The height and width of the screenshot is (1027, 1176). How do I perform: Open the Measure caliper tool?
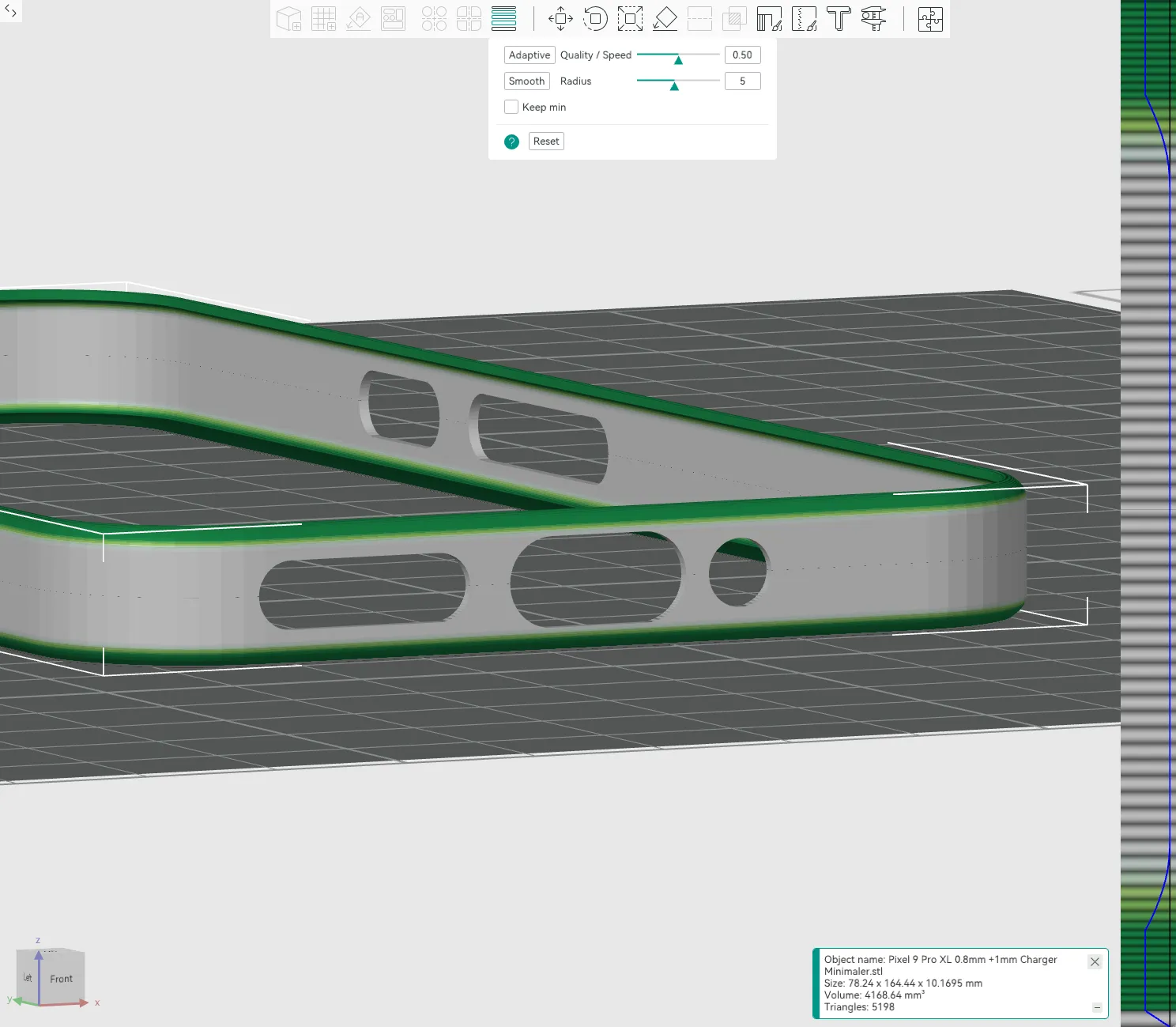pyautogui.click(x=873, y=19)
